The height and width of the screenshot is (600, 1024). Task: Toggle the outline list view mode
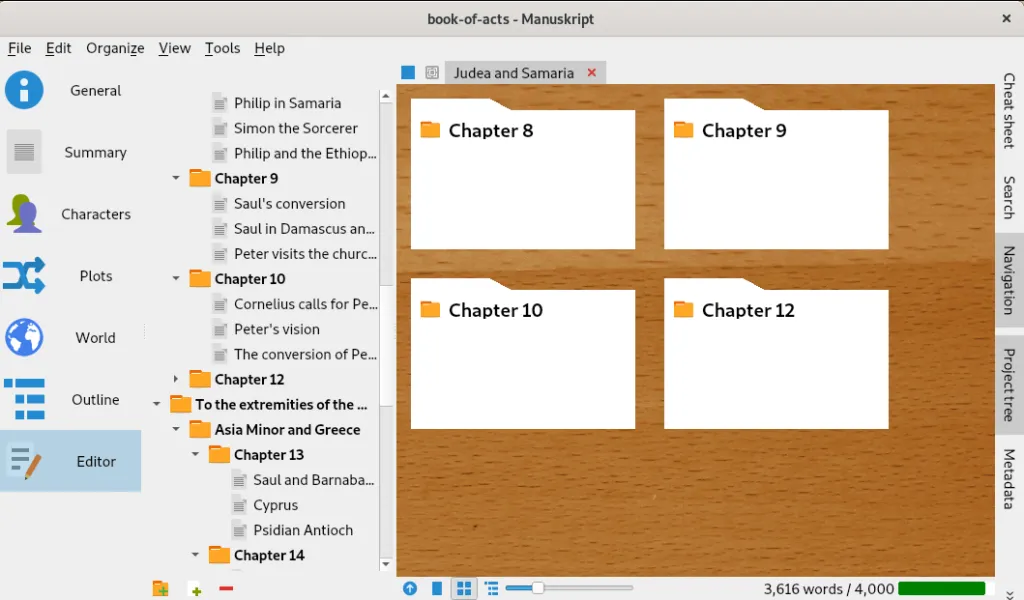pyautogui.click(x=491, y=589)
